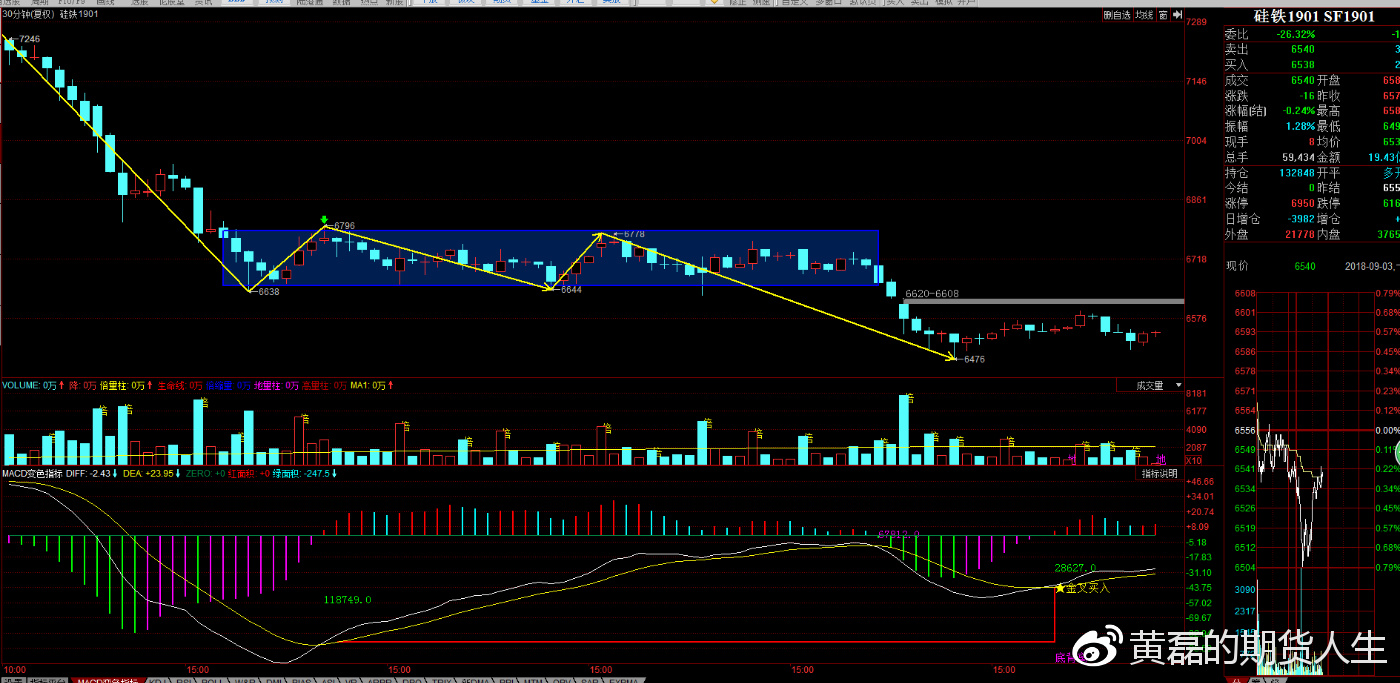Click the 涨幅(结) value -0.24%

pyautogui.click(x=1298, y=111)
